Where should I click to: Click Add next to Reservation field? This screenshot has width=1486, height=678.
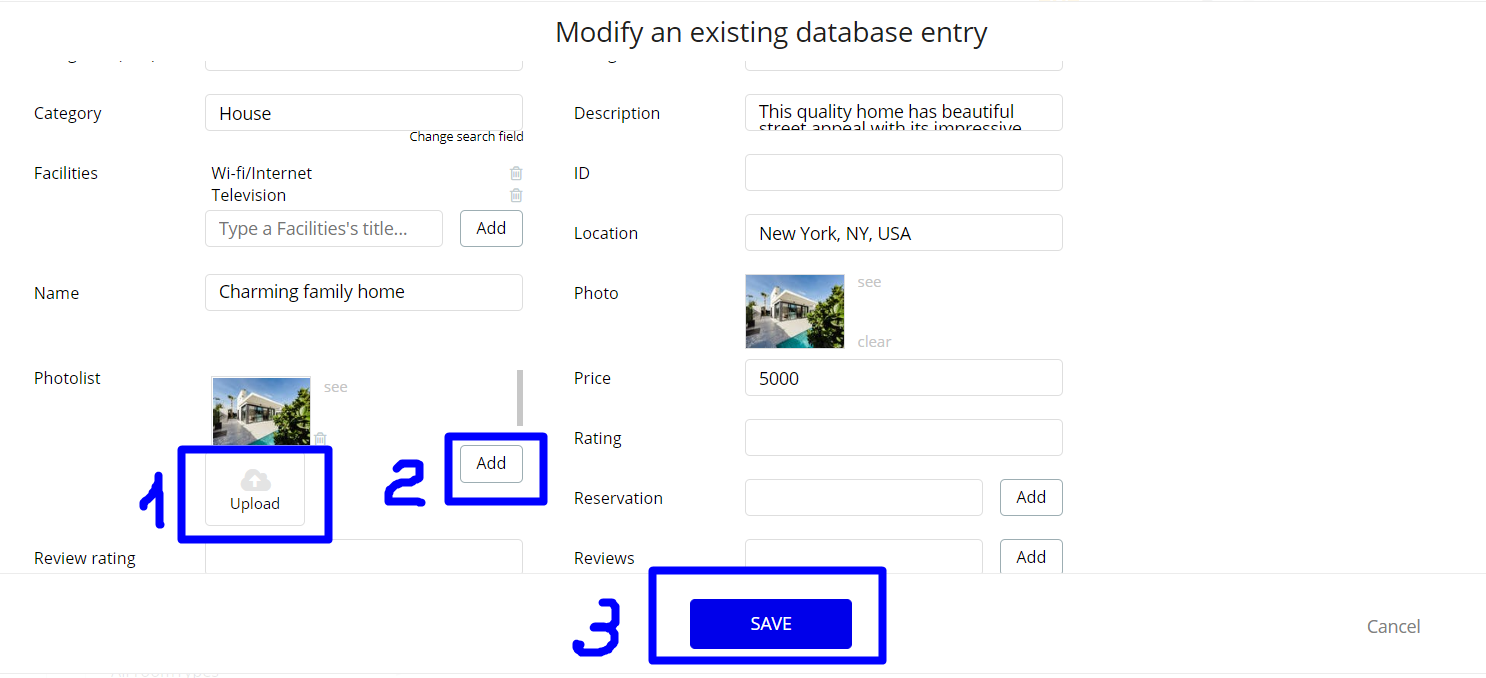coord(1031,497)
